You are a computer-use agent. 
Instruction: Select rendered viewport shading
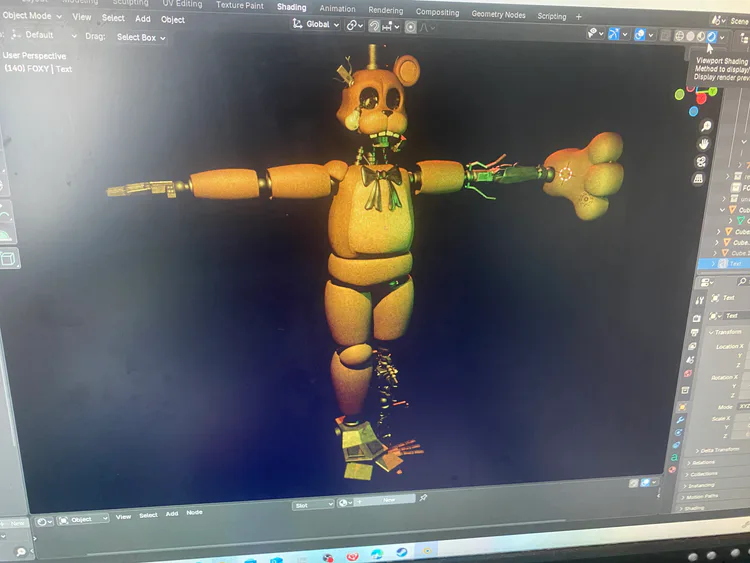coord(711,37)
